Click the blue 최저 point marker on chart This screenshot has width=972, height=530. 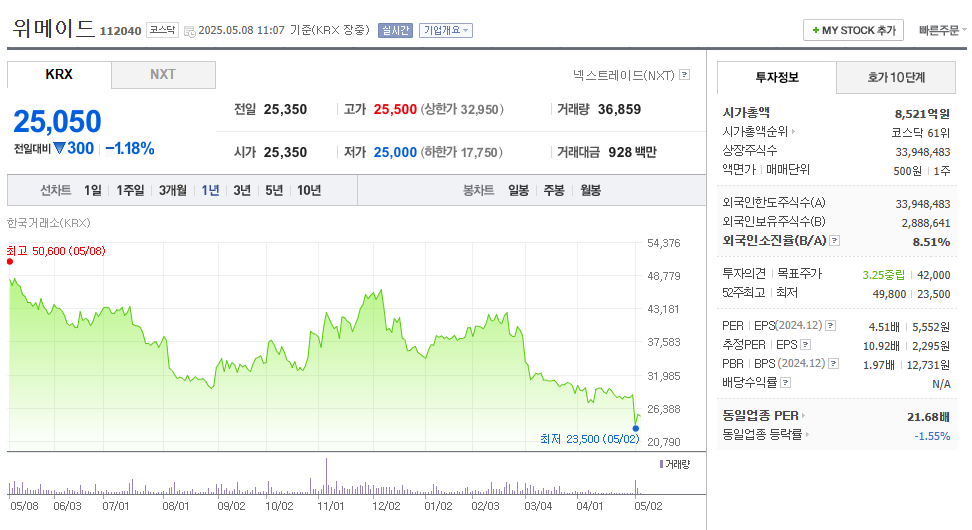pyautogui.click(x=635, y=428)
